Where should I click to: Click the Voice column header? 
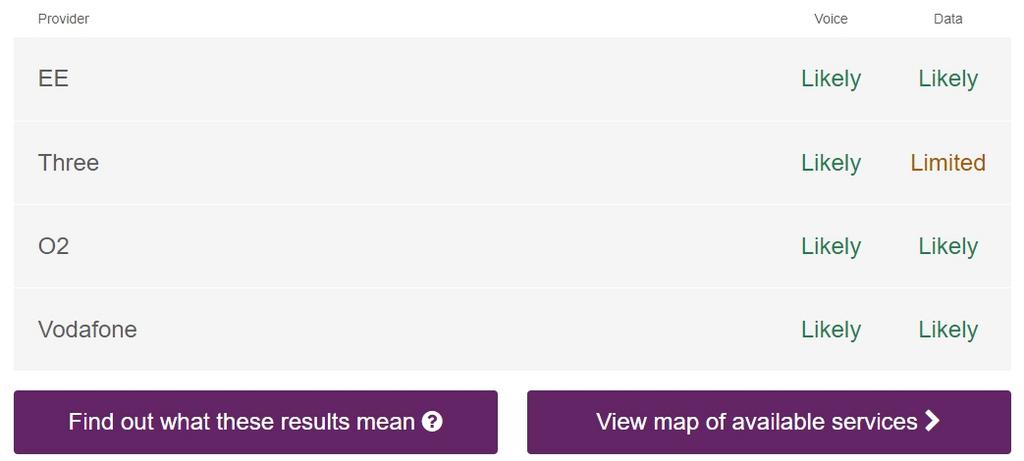[x=831, y=19]
